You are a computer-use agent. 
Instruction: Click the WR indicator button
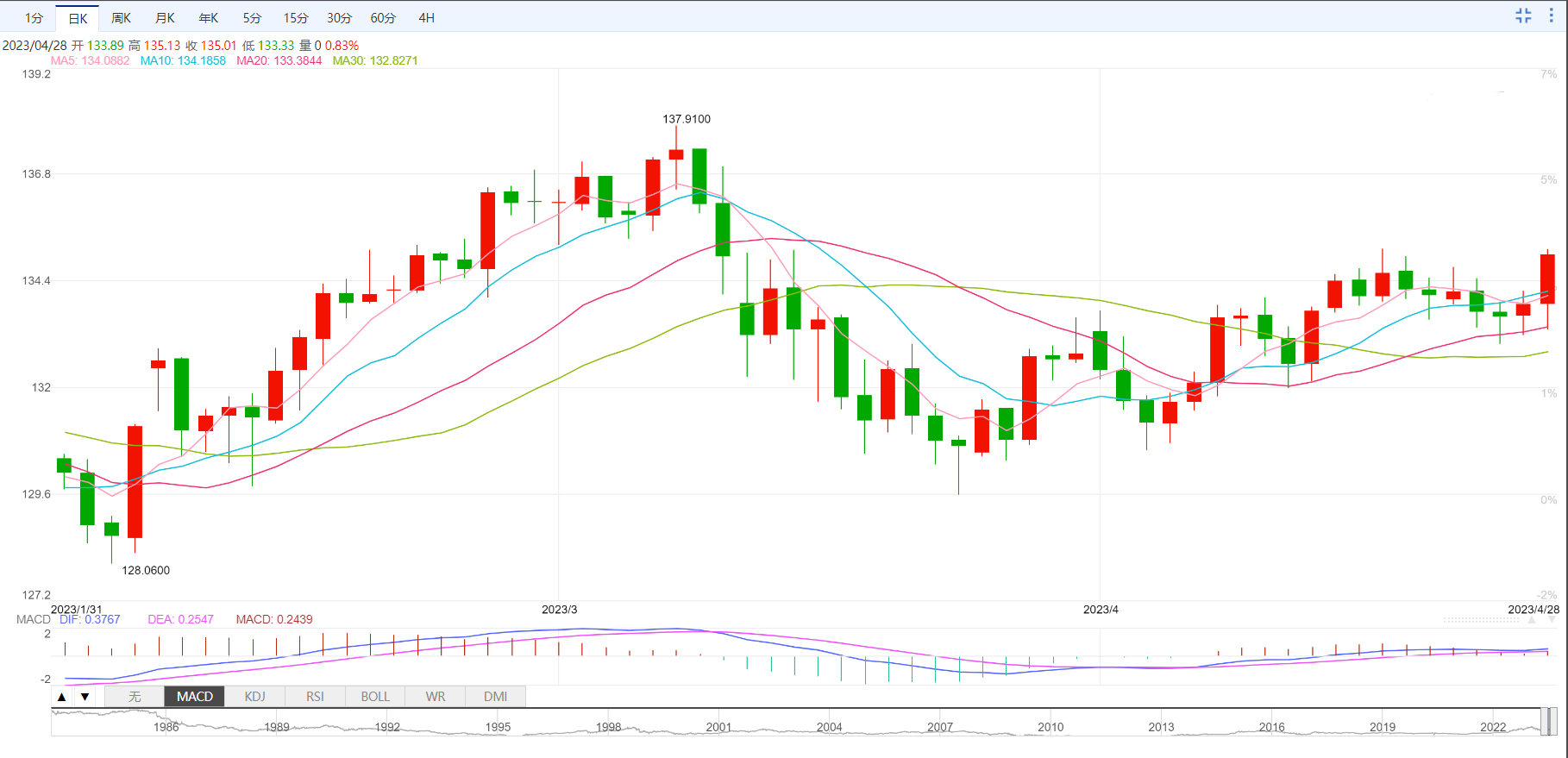pos(436,697)
